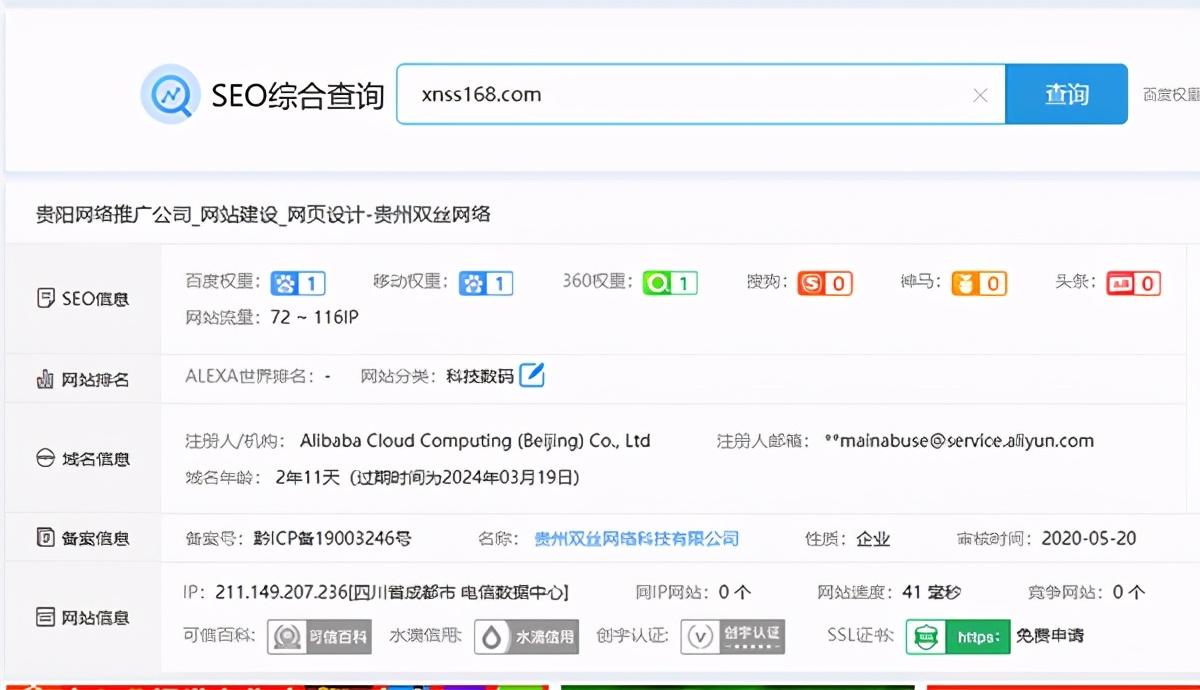Image resolution: width=1200 pixels, height=690 pixels.
Task: Click the 查询 search button
Action: tap(1066, 94)
